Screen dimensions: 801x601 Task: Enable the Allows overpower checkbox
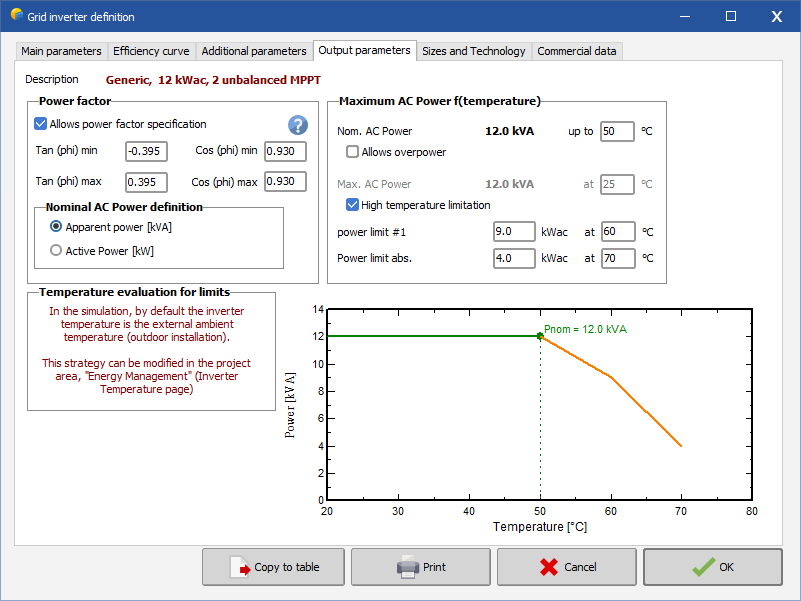[x=352, y=152]
